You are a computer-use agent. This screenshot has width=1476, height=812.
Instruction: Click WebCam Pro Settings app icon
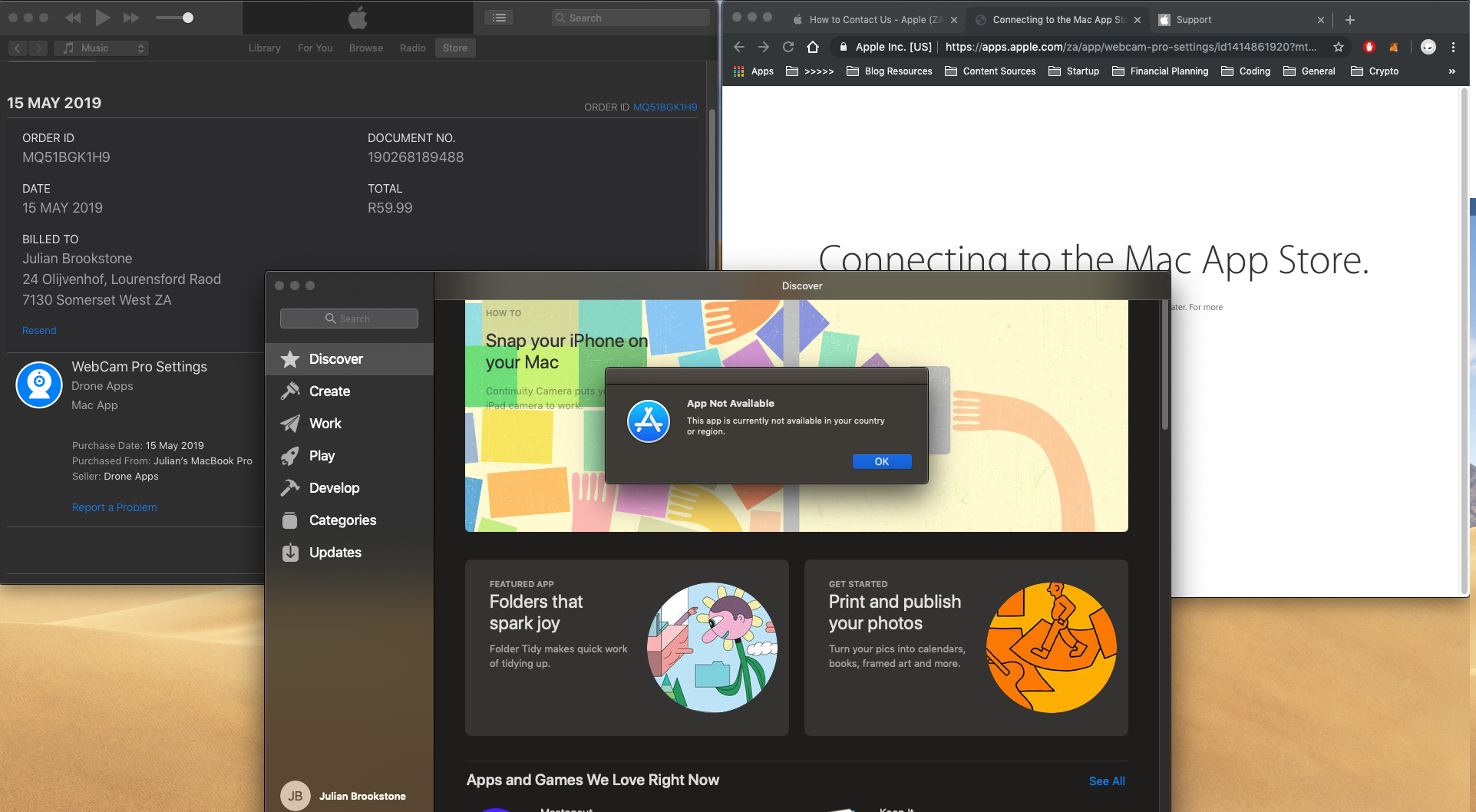39,385
